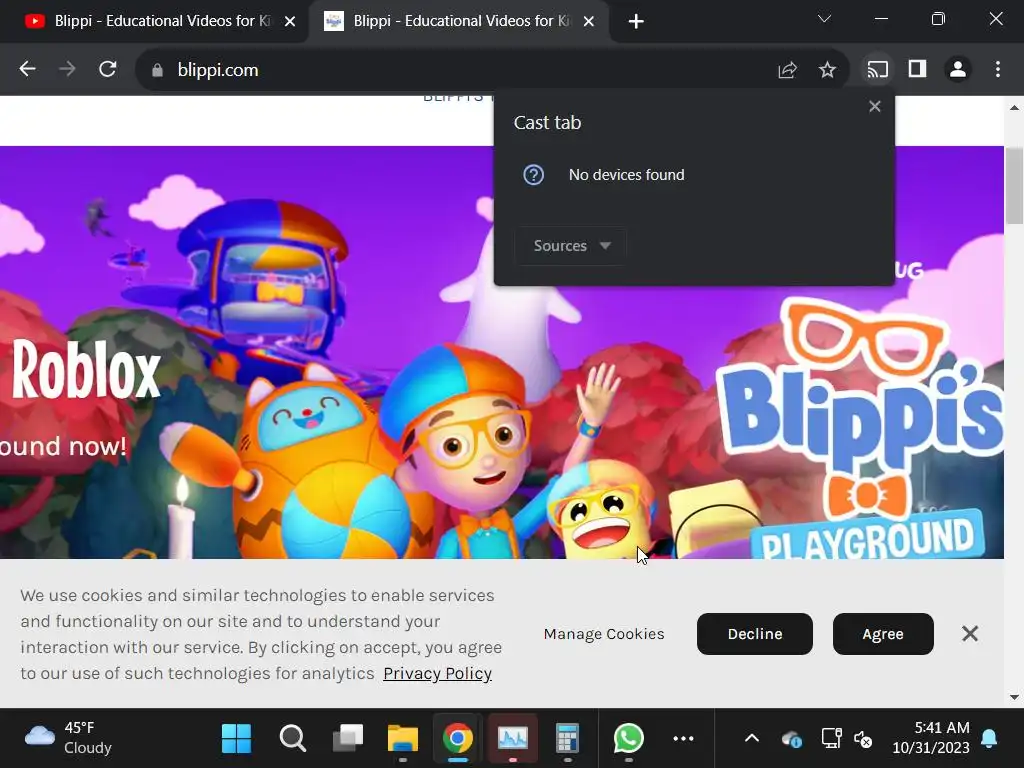Show more taskbar apps via the ellipsis
This screenshot has height=768, width=1024.
click(x=683, y=739)
